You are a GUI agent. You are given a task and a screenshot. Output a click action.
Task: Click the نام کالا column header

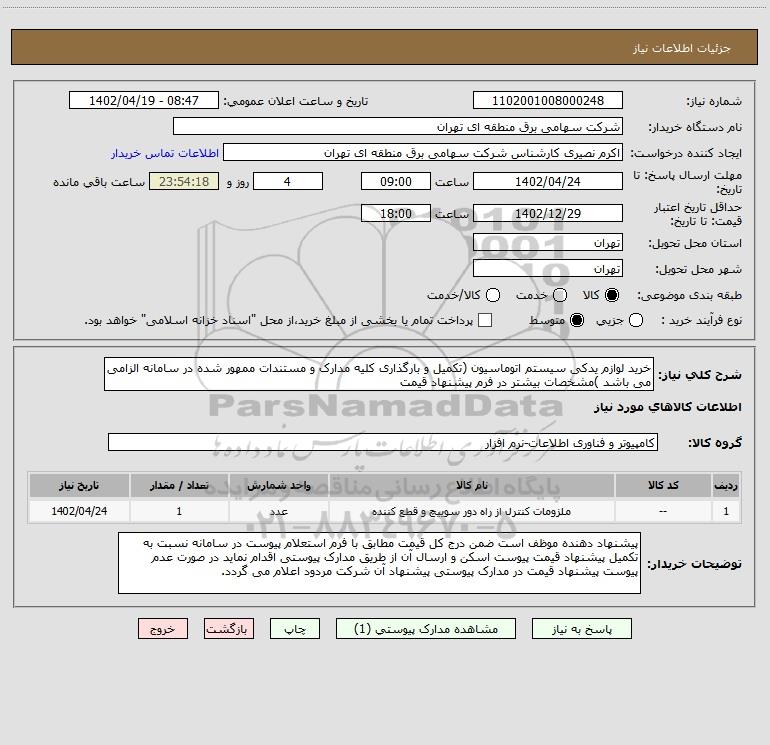pos(471,485)
